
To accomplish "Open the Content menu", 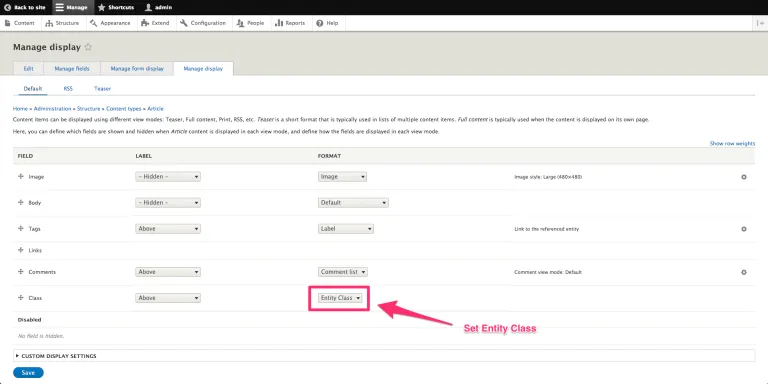I will coord(20,23).
